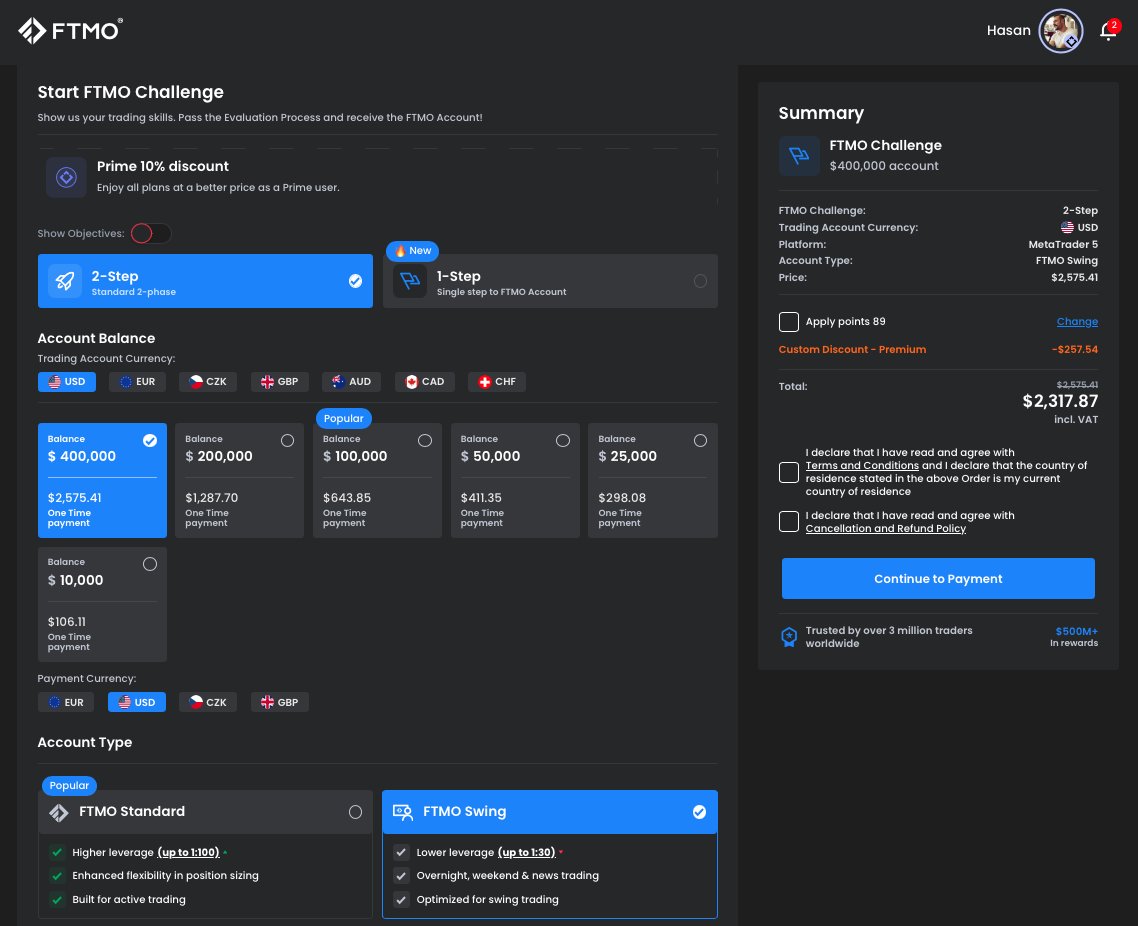Select FTMO Standard account type
The image size is (1138, 926).
(x=205, y=812)
